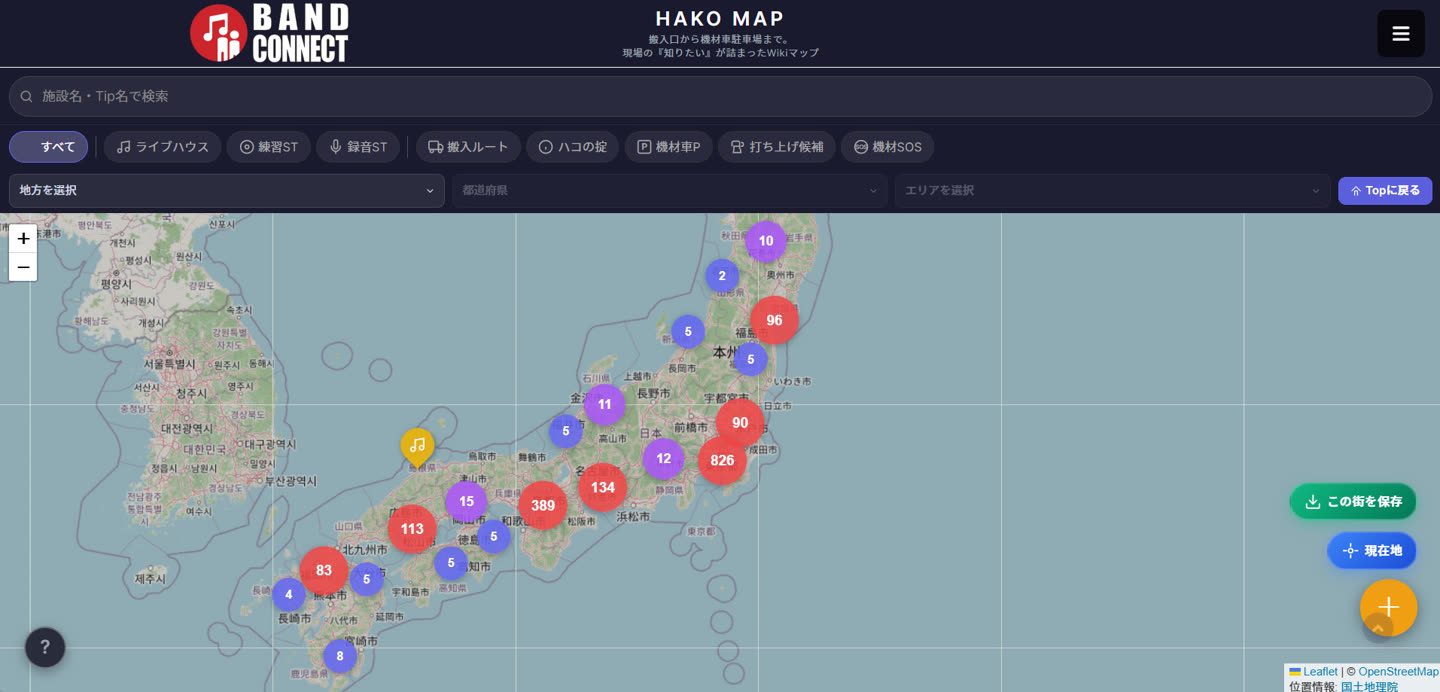Open the 地方を選択 dropdown
Image resolution: width=1440 pixels, height=692 pixels.
pos(227,190)
